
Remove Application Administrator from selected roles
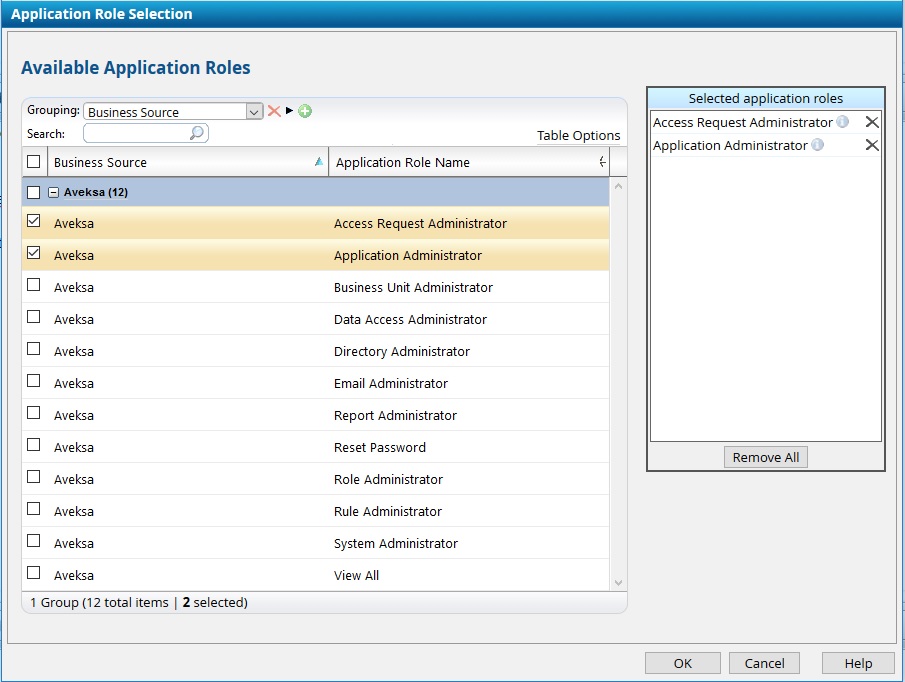(x=872, y=145)
